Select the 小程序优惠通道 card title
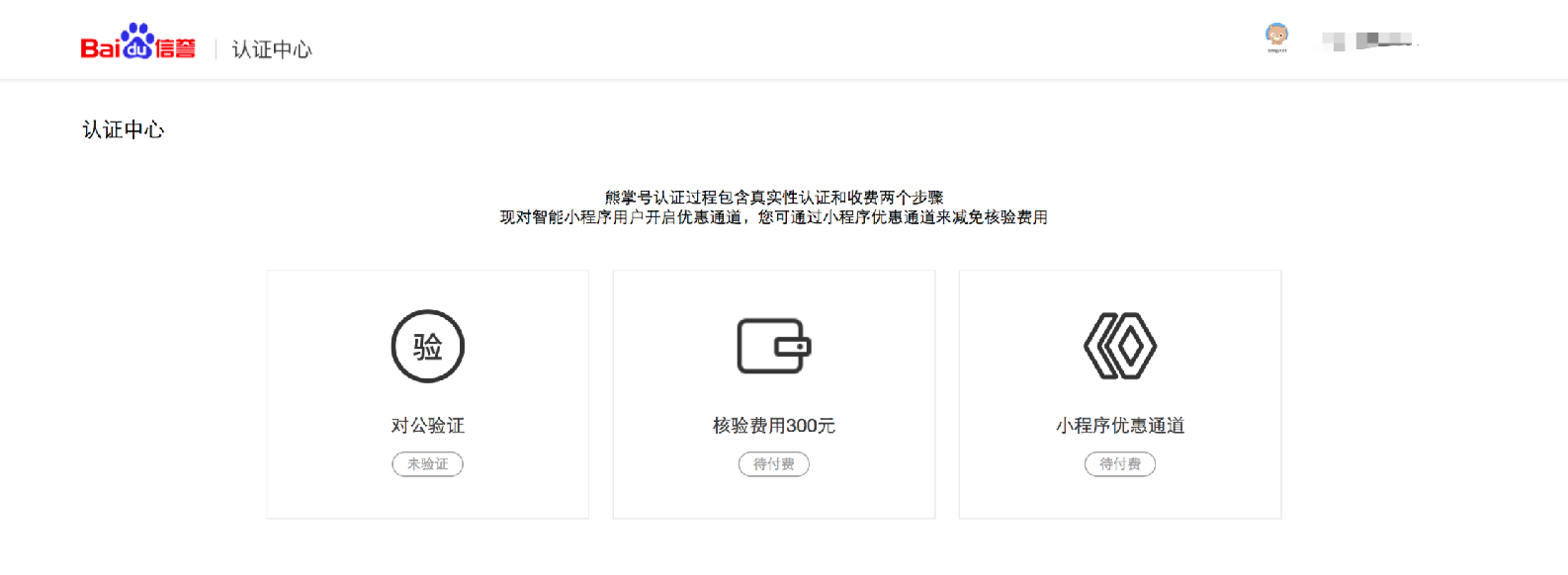The width and height of the screenshot is (1568, 575). pos(1120,426)
